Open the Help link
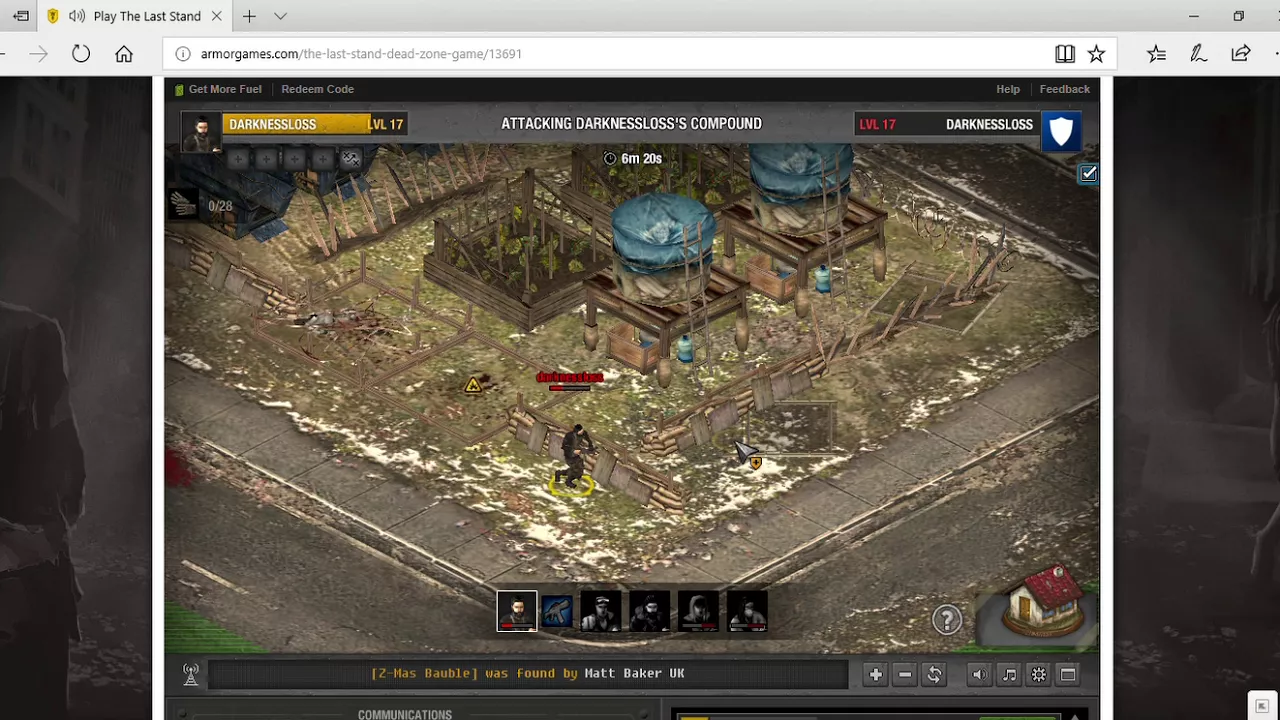Image resolution: width=1280 pixels, height=720 pixels. coord(1008,89)
